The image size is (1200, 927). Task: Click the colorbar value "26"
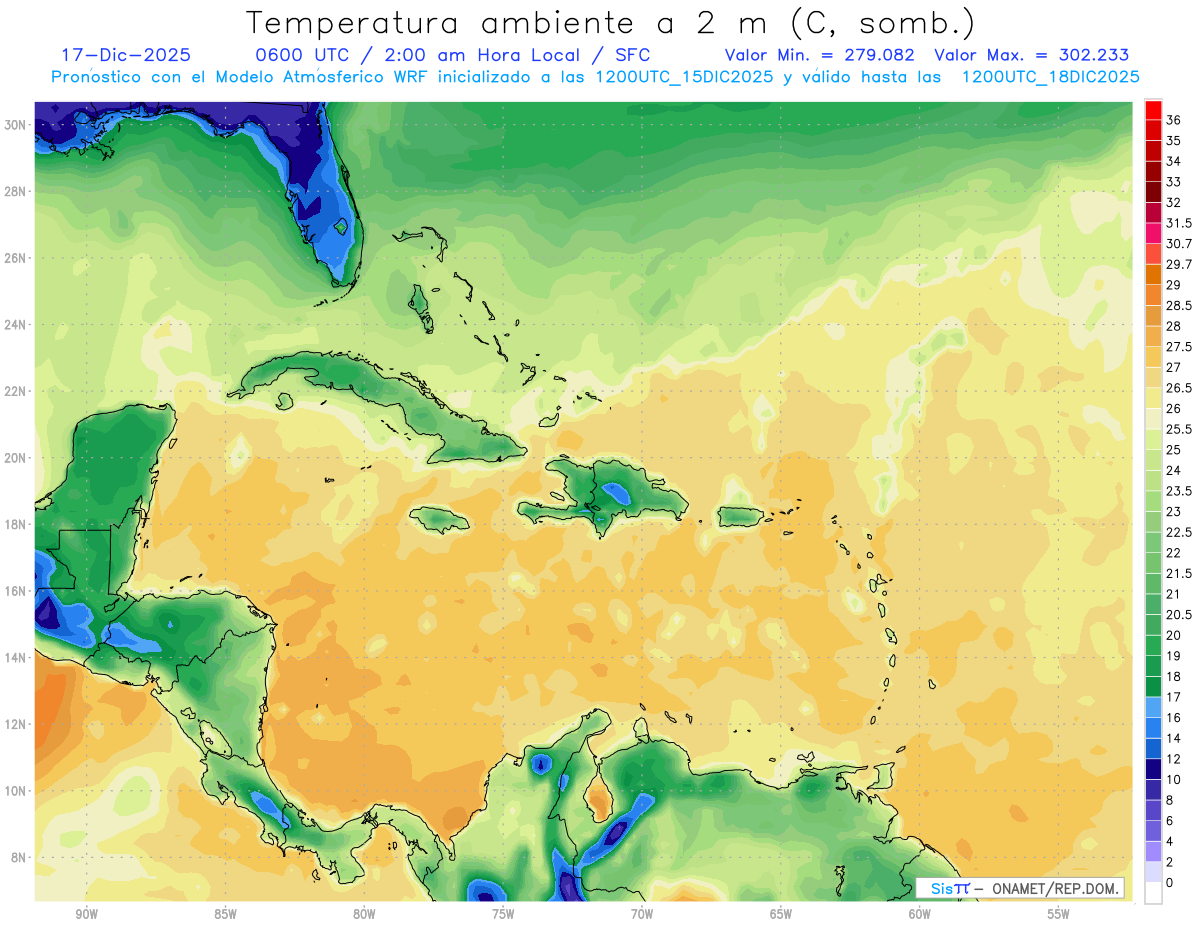(x=1174, y=408)
